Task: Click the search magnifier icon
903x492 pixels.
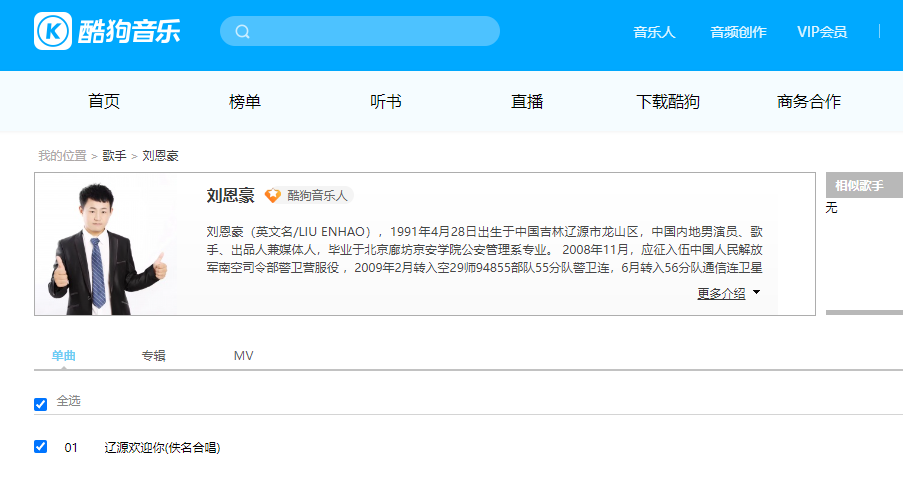Action: [x=242, y=31]
